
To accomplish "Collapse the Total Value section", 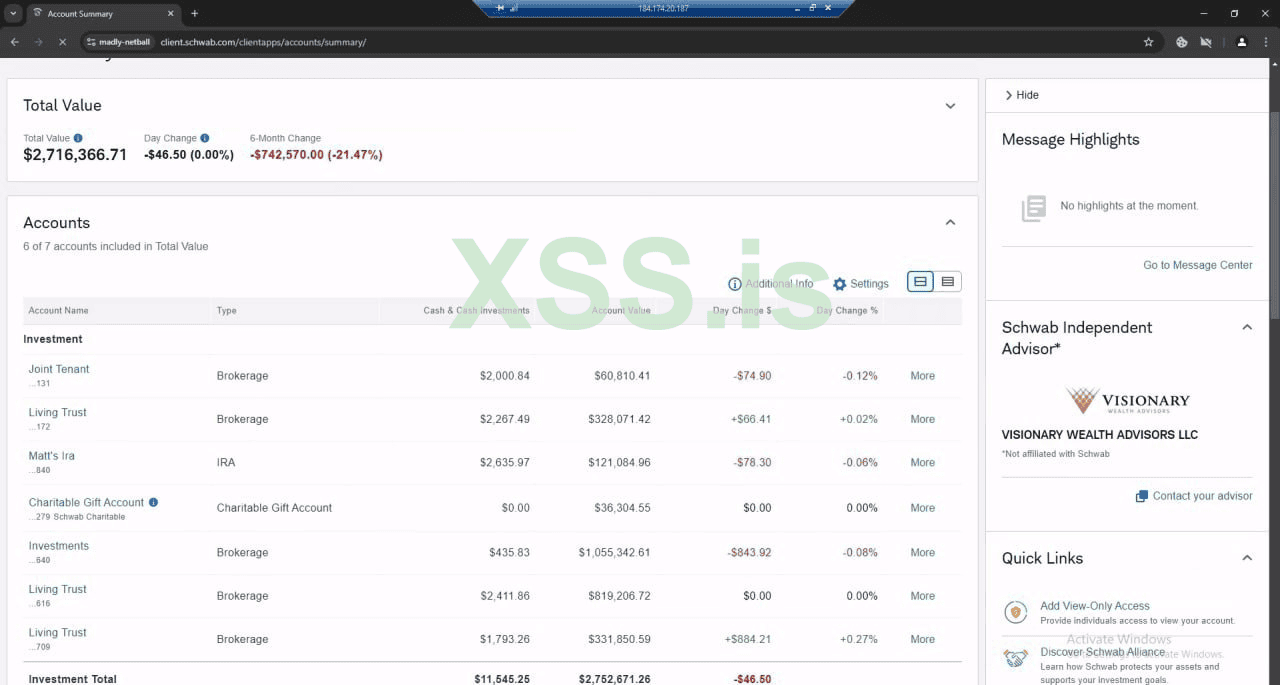I will tap(950, 106).
